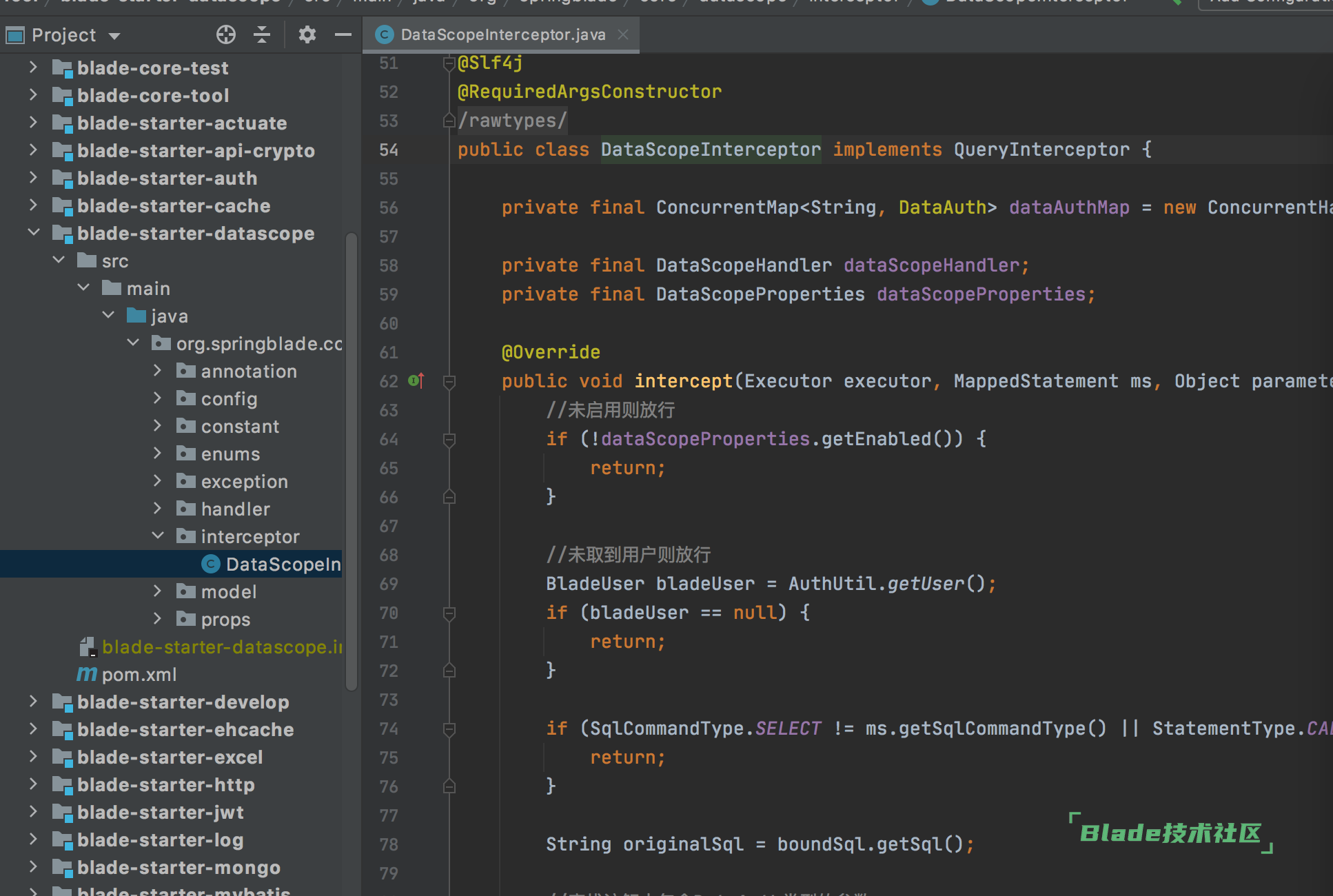Collapse the src folder
The height and width of the screenshot is (896, 1333).
(x=59, y=260)
